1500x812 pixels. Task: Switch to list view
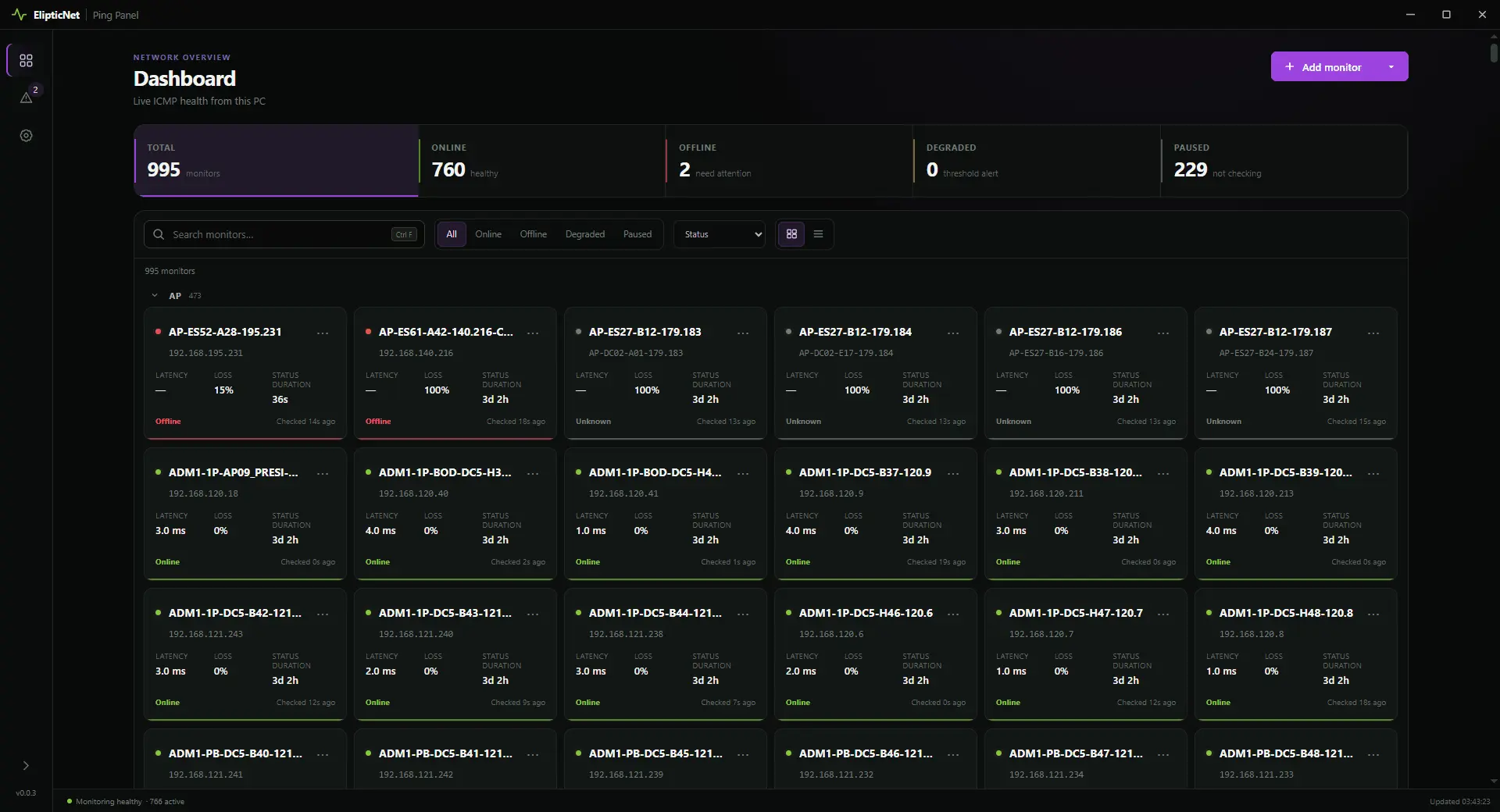coord(818,234)
